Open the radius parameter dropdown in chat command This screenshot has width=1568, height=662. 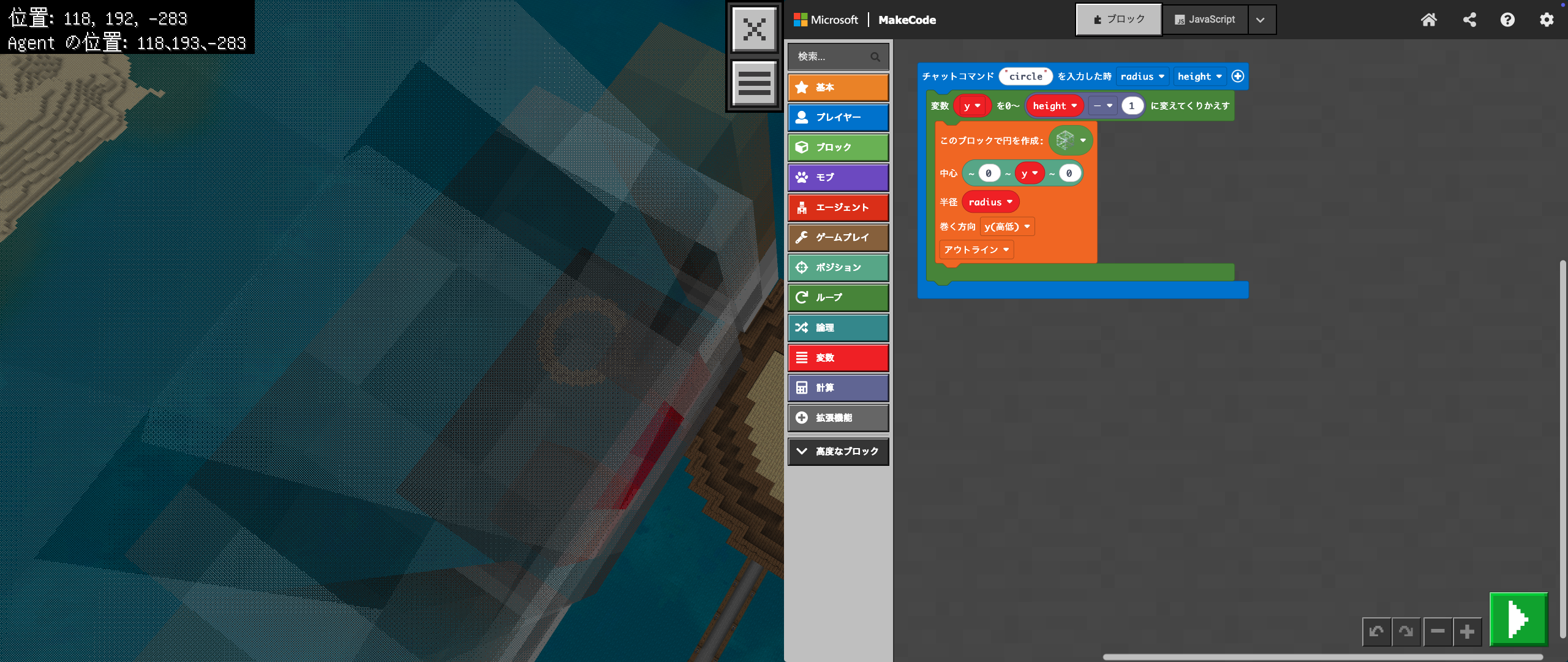[1142, 77]
